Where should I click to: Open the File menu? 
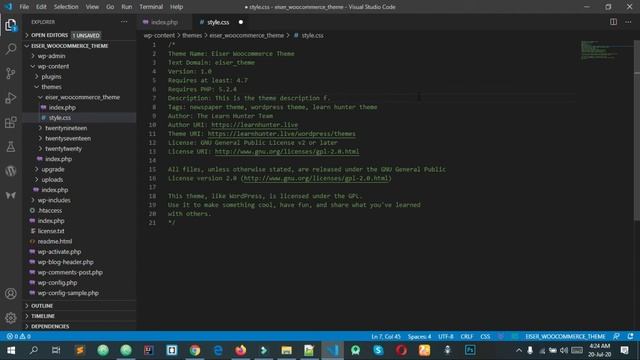click(24, 7)
